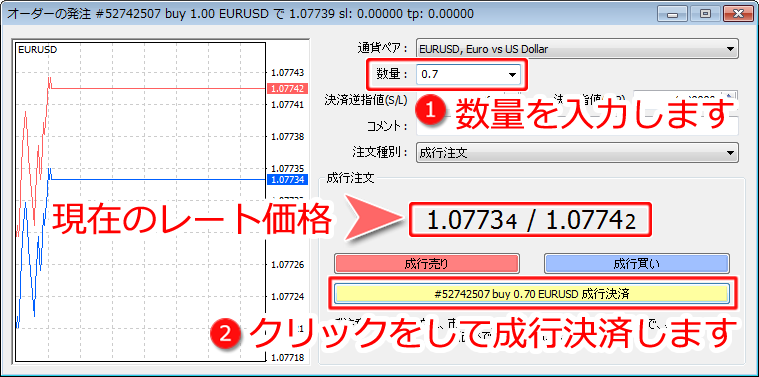Click the EURUSD label in the tick chart
Image resolution: width=759 pixels, height=377 pixels.
37,49
